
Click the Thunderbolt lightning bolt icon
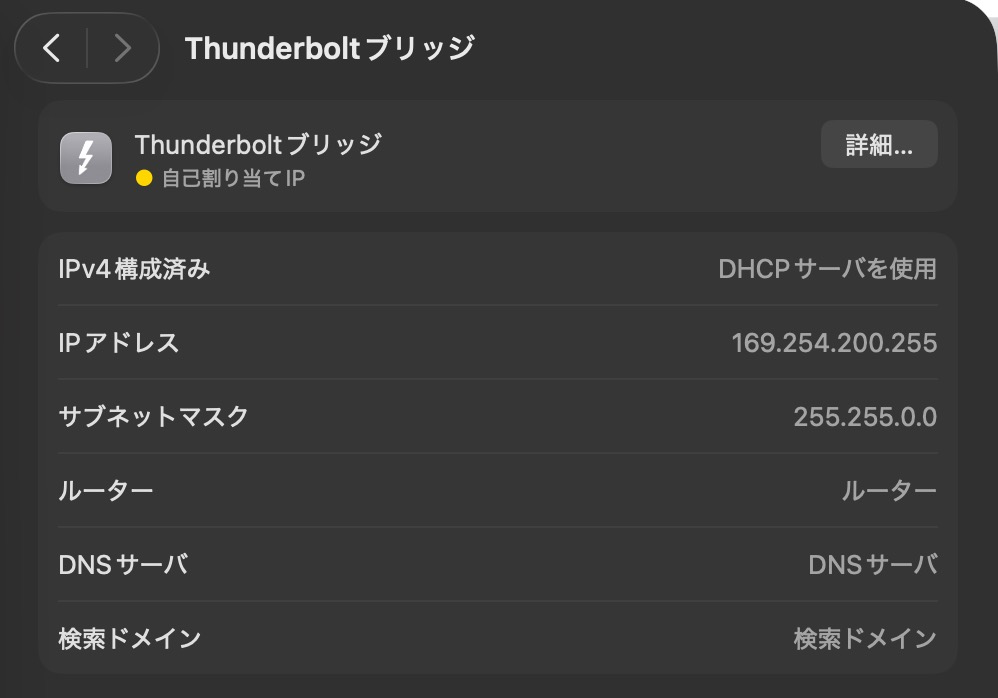(86, 159)
